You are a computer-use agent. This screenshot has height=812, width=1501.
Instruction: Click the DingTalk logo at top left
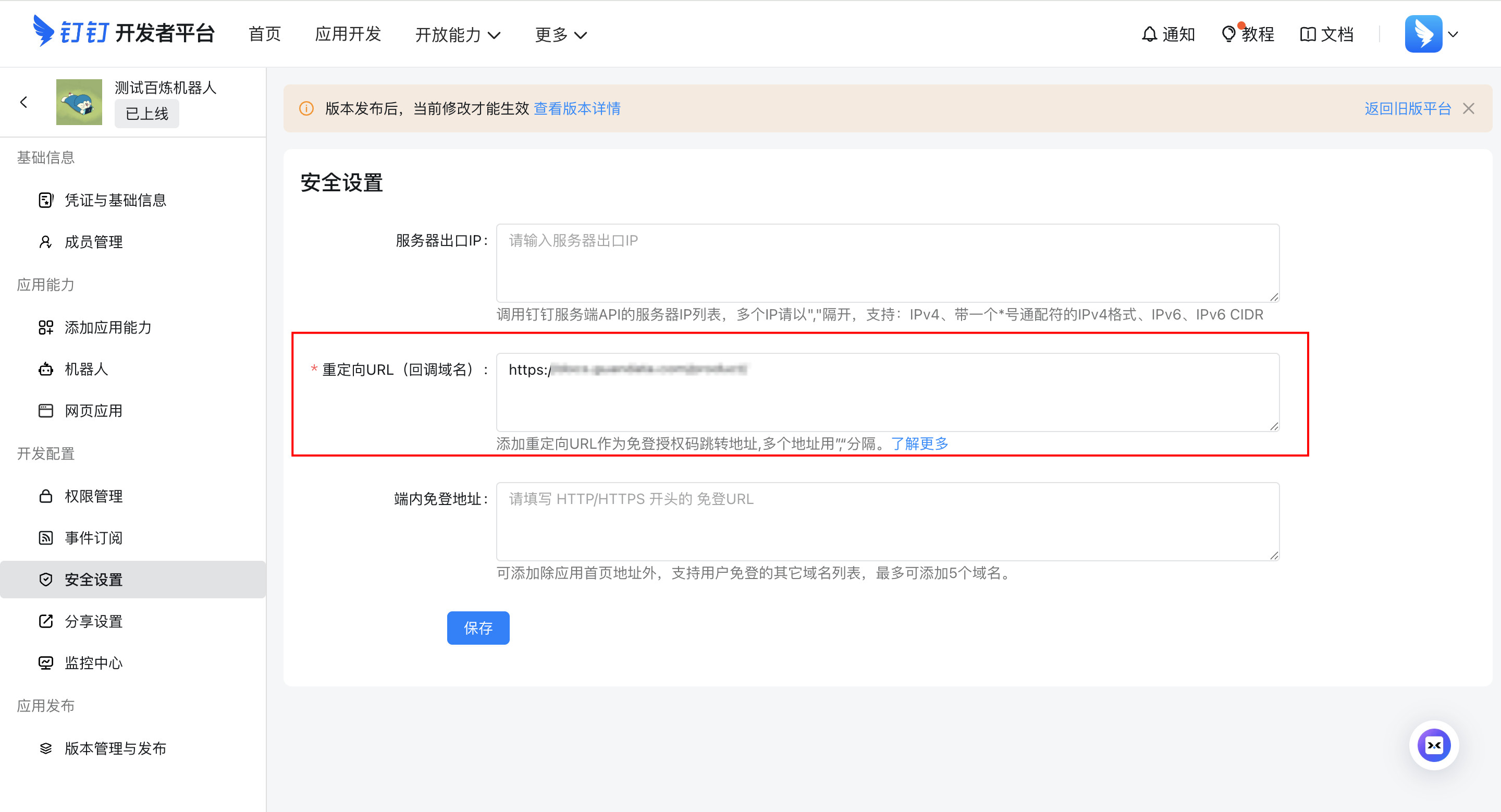coord(43,31)
